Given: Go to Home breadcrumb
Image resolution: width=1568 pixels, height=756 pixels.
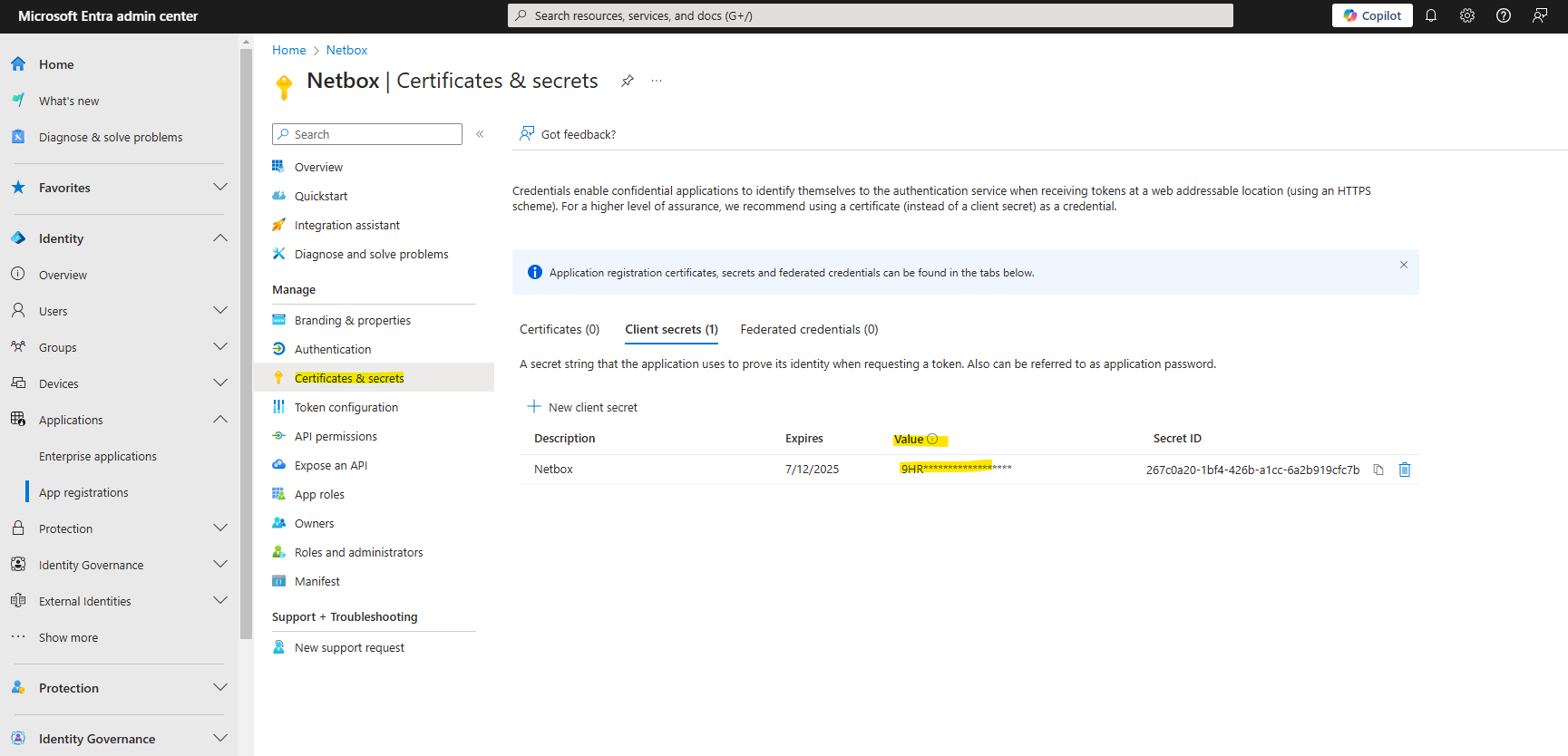Looking at the screenshot, I should tap(288, 50).
